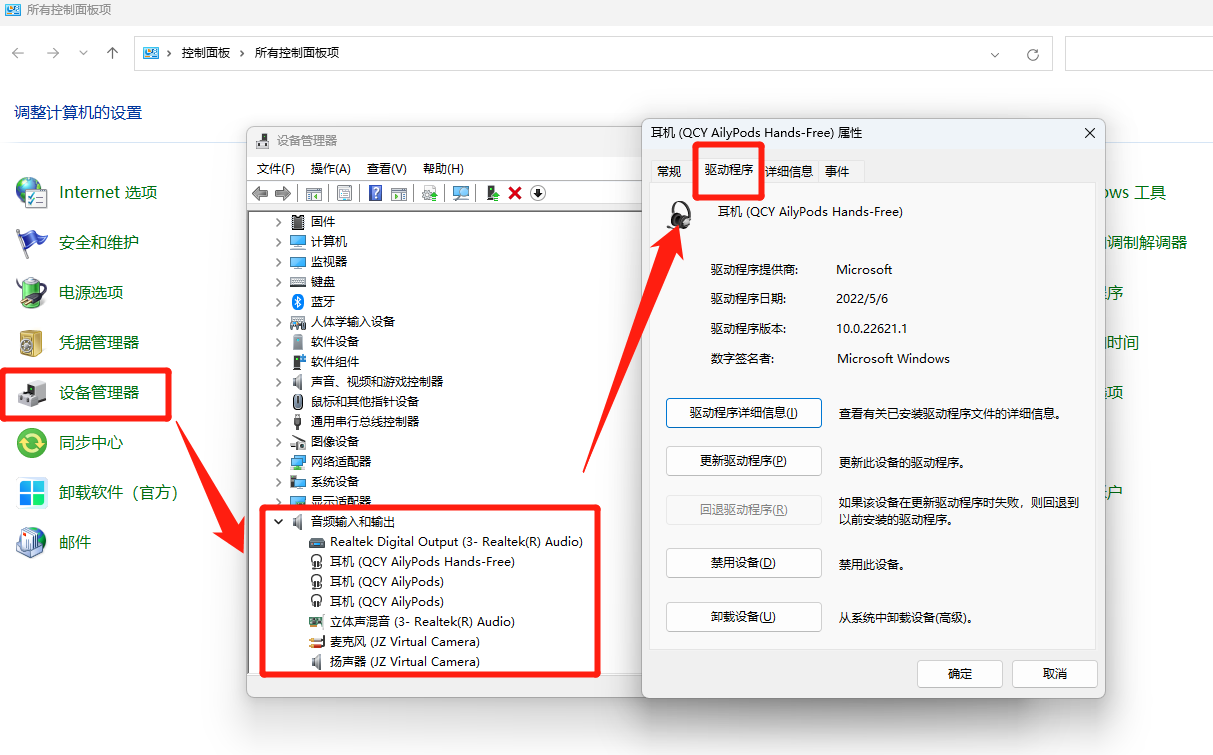Click 更新驱动程序(P) button
Screen dimensions: 1213x755
(x=744, y=461)
